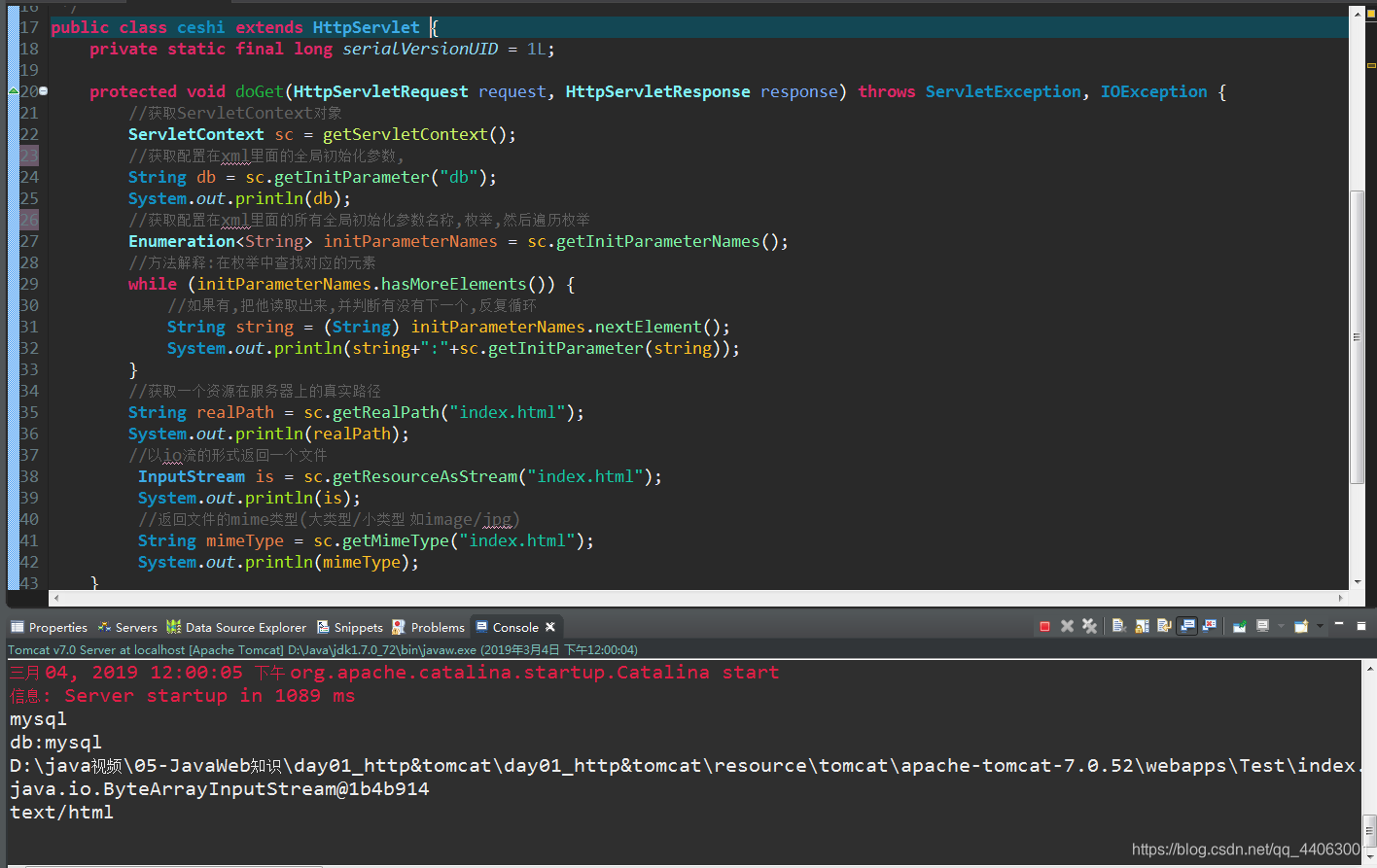The width and height of the screenshot is (1377, 868).
Task: Click 'serialVersionUID' in the code
Action: pyautogui.click(x=420, y=49)
